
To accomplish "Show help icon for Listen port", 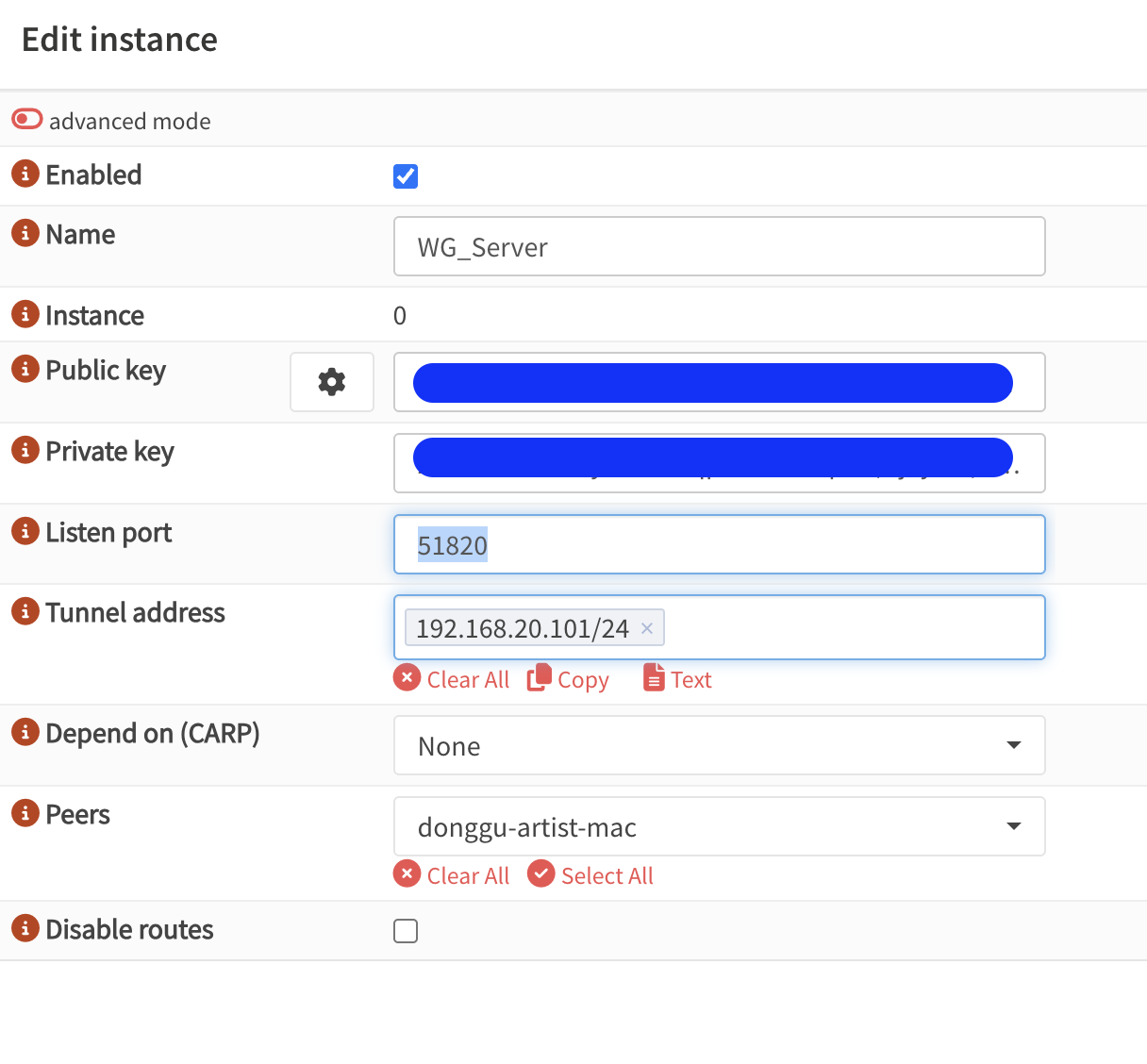I will tap(25, 531).
